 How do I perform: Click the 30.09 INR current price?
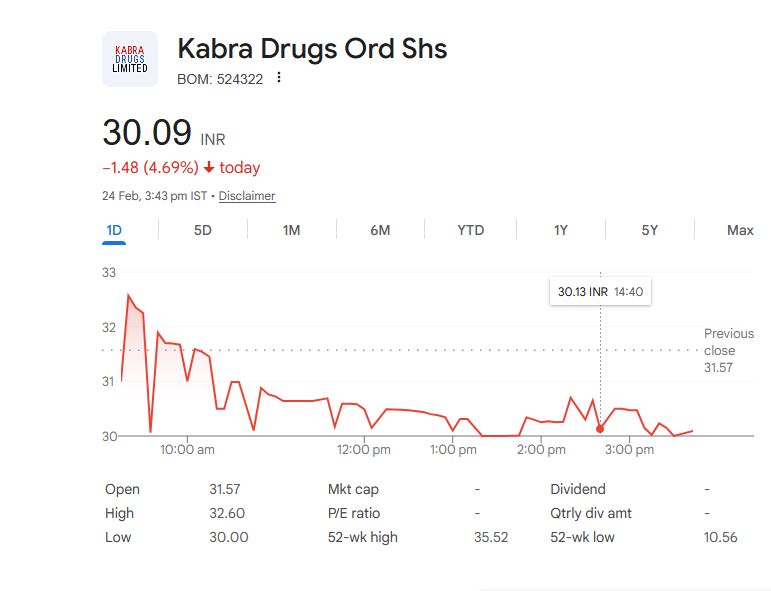click(147, 133)
